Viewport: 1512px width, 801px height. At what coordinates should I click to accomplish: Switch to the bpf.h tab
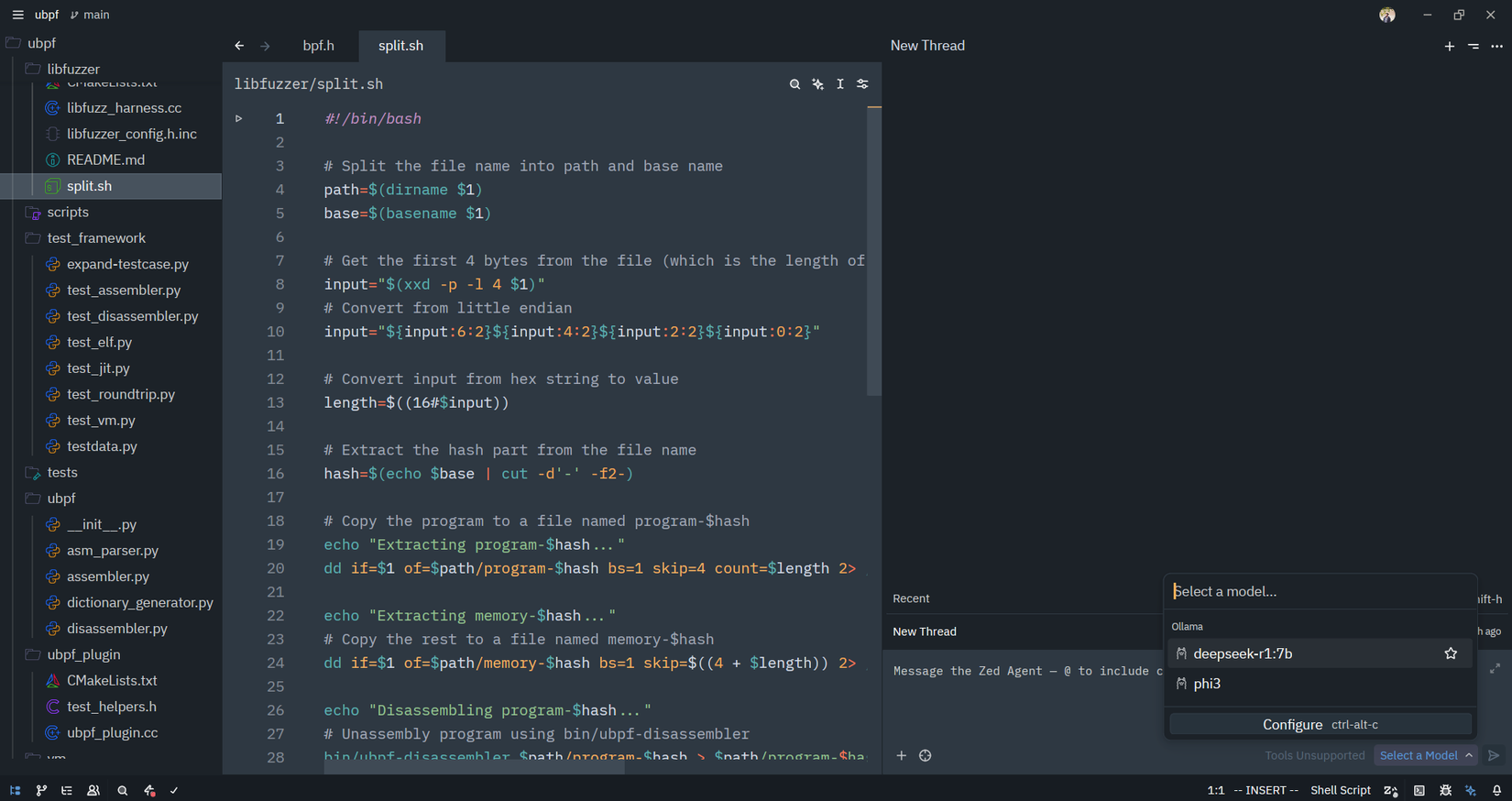coord(318,46)
